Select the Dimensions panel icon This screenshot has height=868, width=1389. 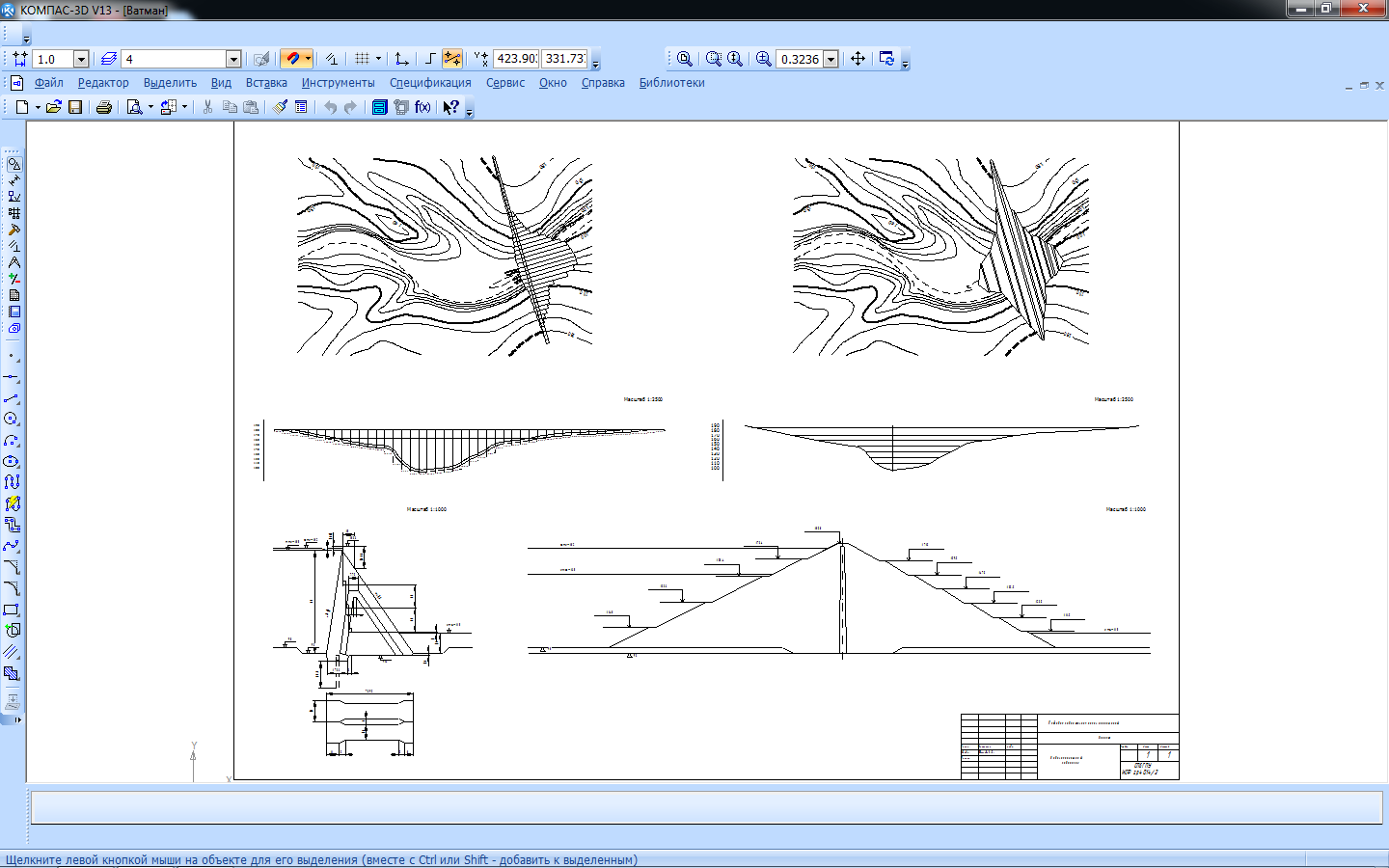pos(14,180)
